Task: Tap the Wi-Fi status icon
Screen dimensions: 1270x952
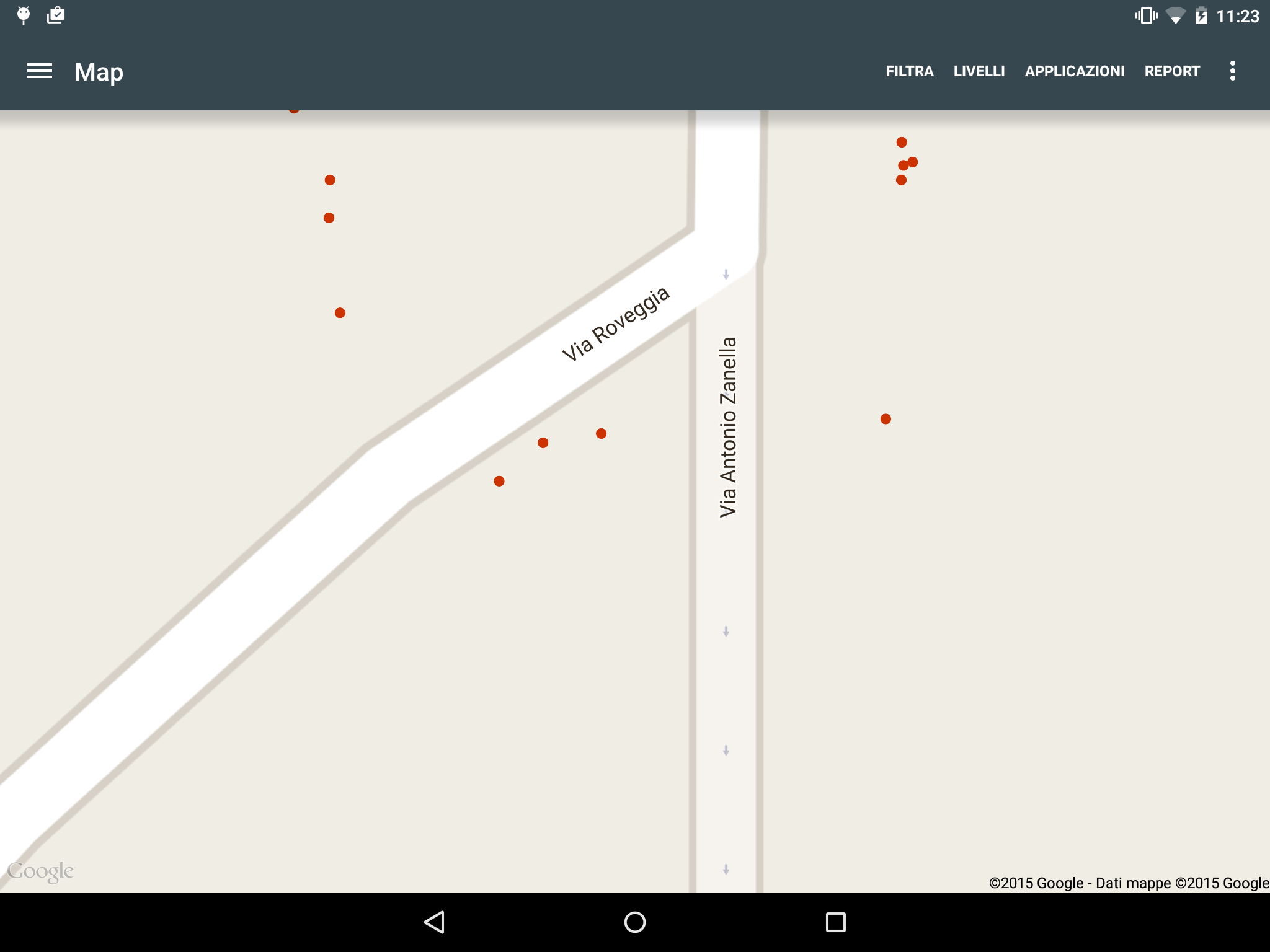Action: 1175,15
